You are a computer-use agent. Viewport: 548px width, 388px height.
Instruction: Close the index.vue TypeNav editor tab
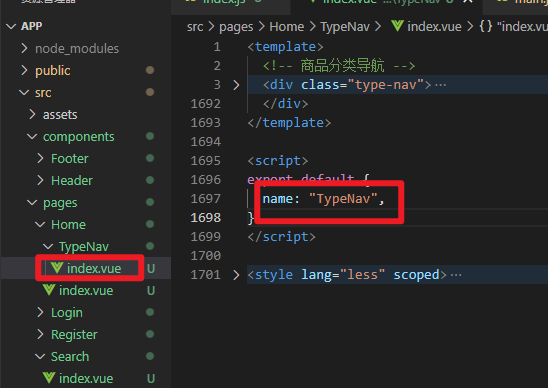click(x=467, y=2)
